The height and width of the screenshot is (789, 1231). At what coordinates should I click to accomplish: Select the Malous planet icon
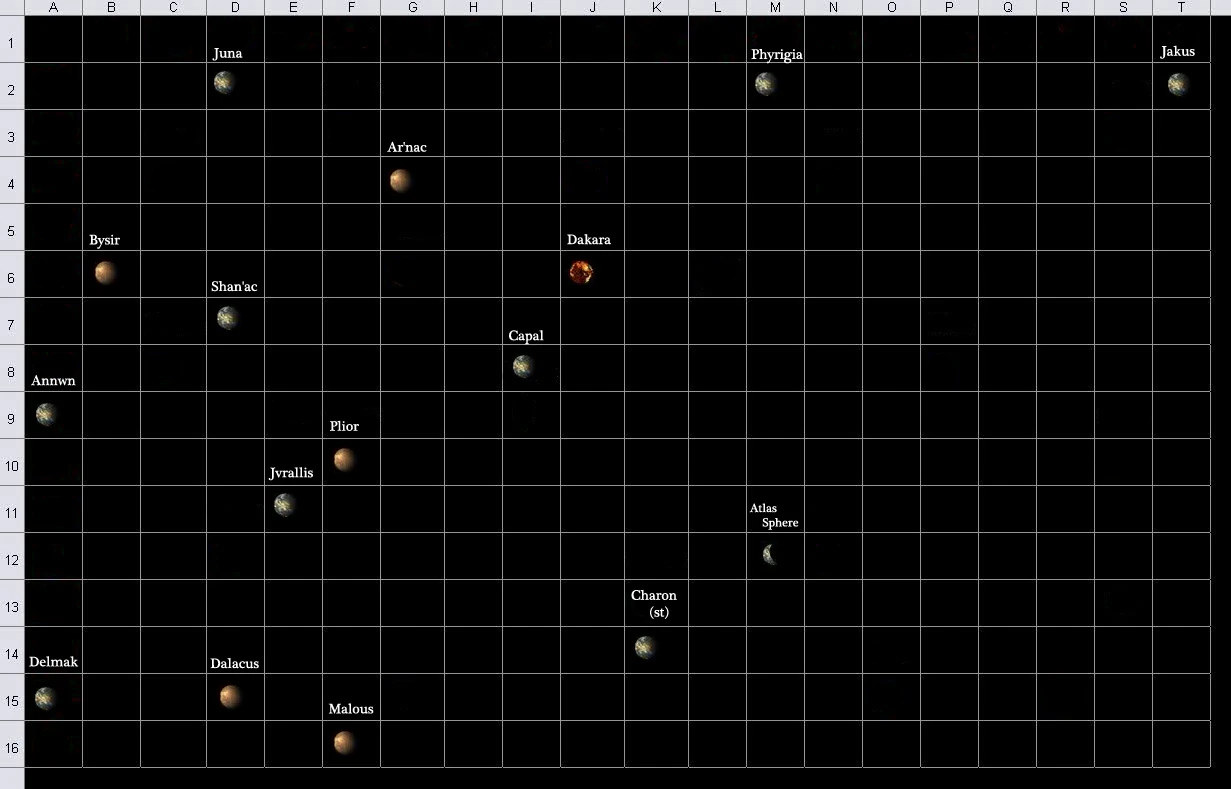click(x=344, y=742)
